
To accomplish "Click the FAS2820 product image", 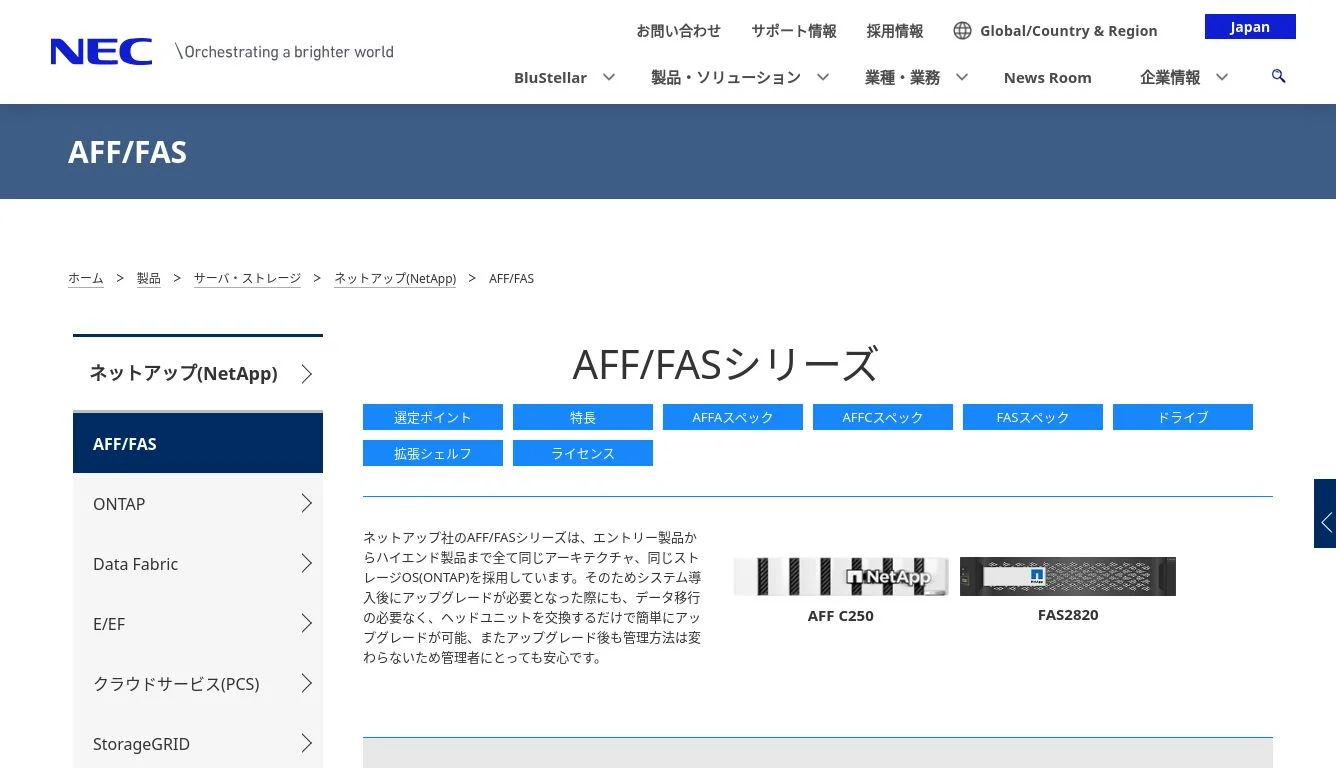I will (x=1068, y=576).
